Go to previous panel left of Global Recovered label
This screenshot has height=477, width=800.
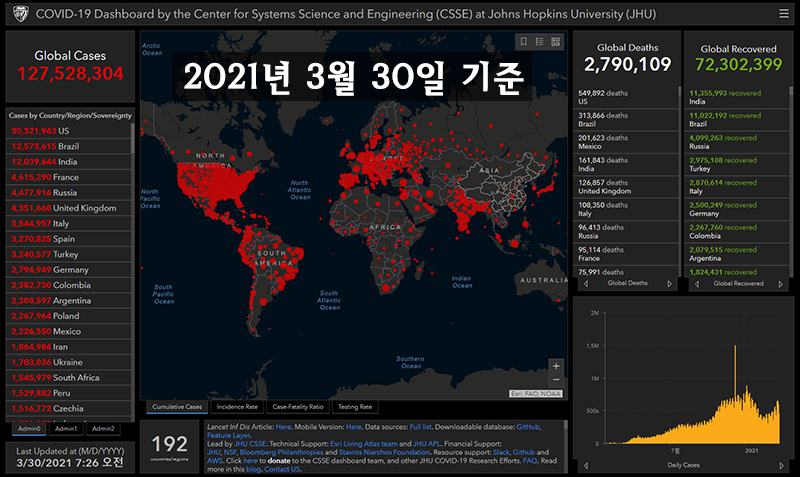tap(697, 284)
